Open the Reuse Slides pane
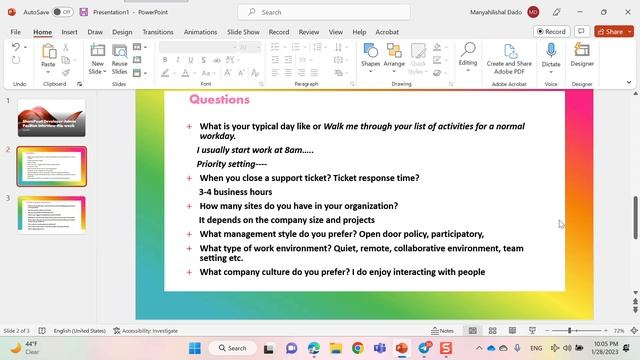 120,59
